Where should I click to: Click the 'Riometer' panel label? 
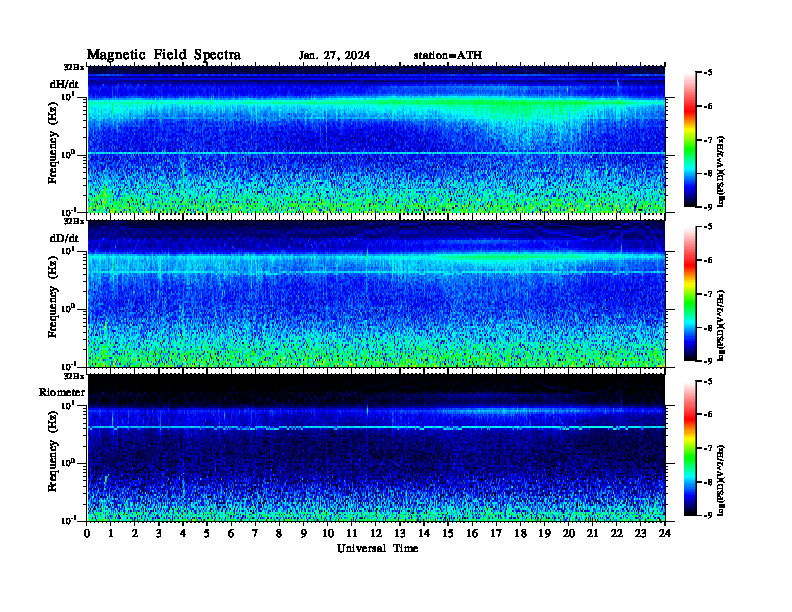(x=62, y=392)
